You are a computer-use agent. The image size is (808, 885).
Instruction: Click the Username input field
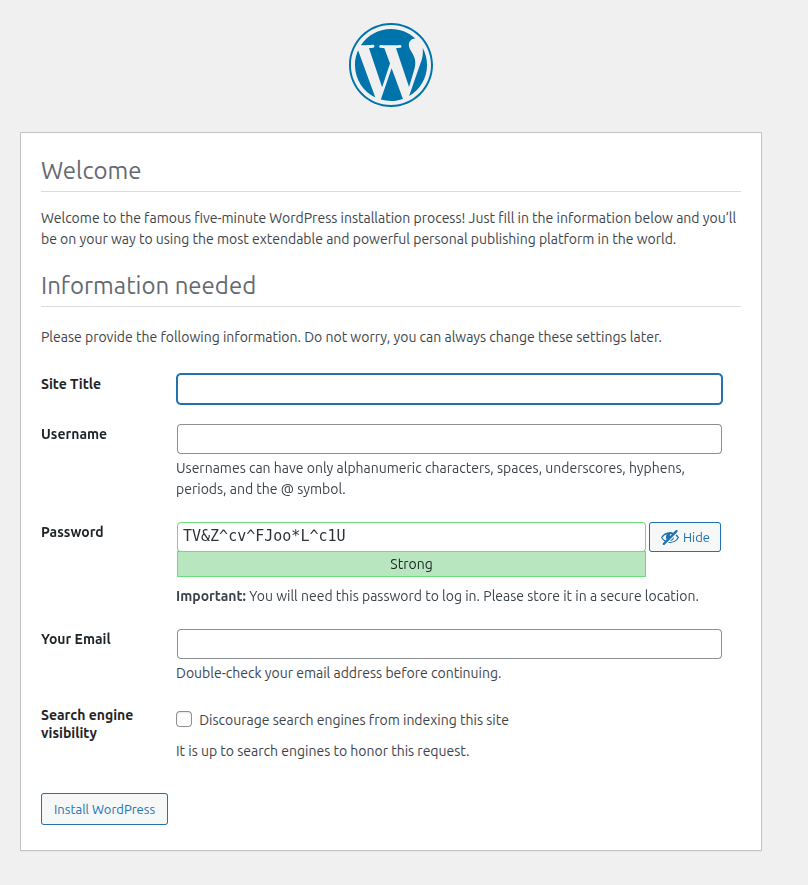pos(449,438)
